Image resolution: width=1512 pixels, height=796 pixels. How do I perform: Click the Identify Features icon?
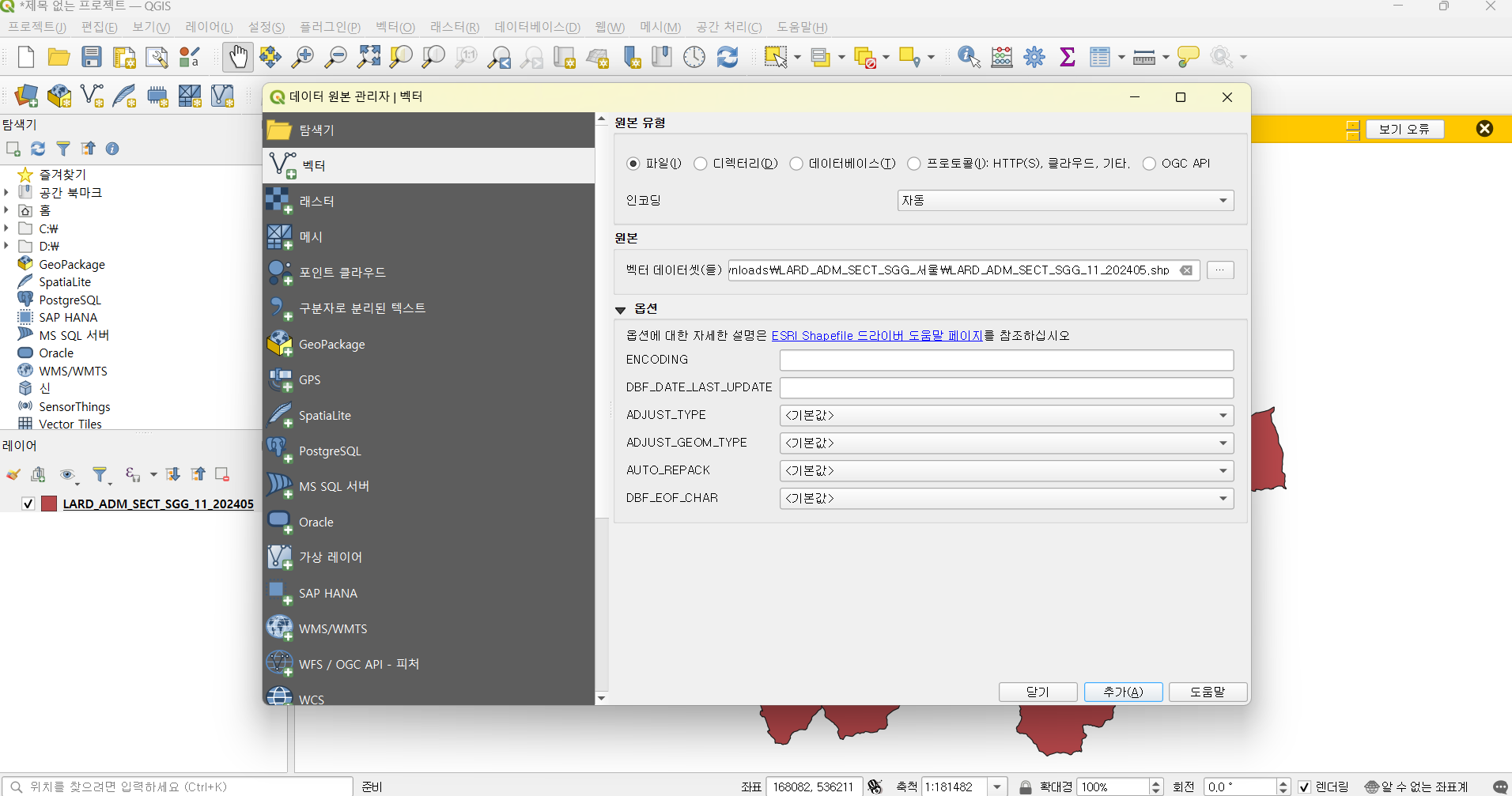pyautogui.click(x=969, y=57)
